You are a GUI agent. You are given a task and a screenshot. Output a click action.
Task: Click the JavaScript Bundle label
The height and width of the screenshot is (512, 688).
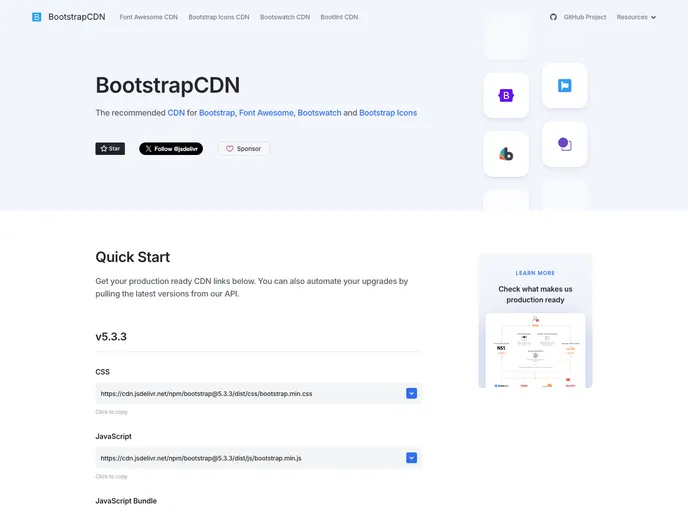(x=126, y=501)
